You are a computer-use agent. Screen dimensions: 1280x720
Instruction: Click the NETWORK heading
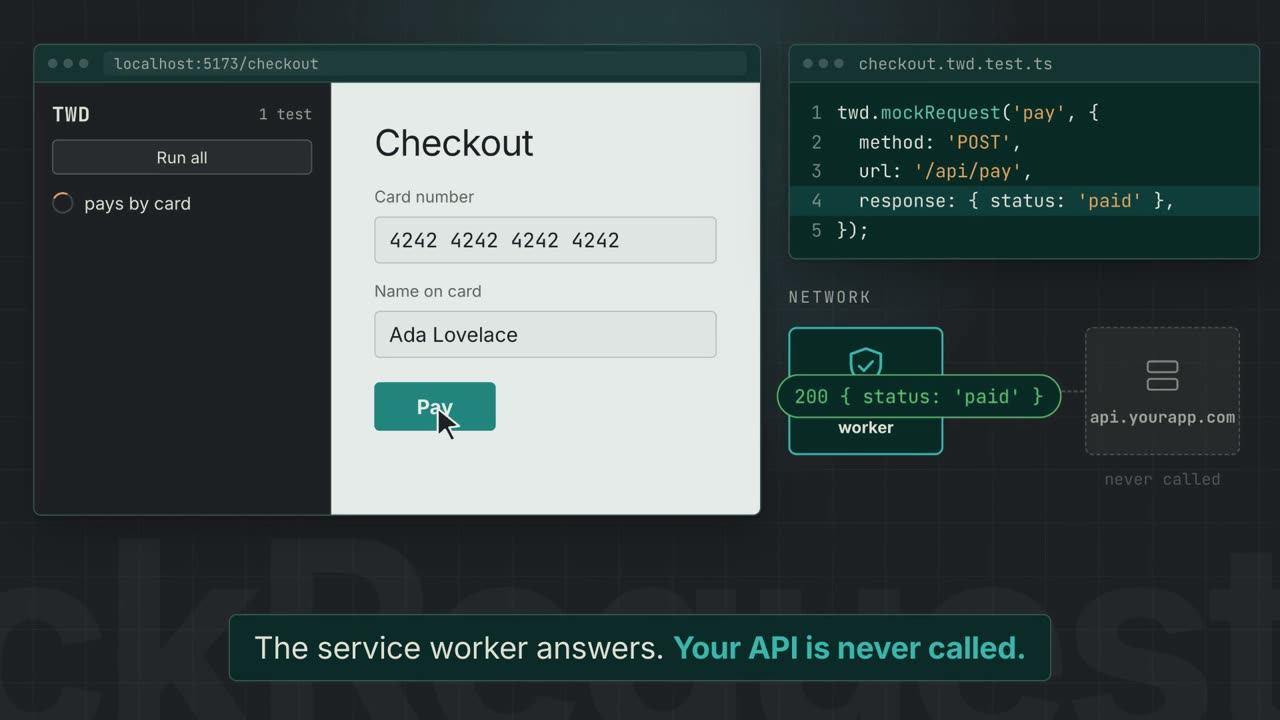point(830,297)
